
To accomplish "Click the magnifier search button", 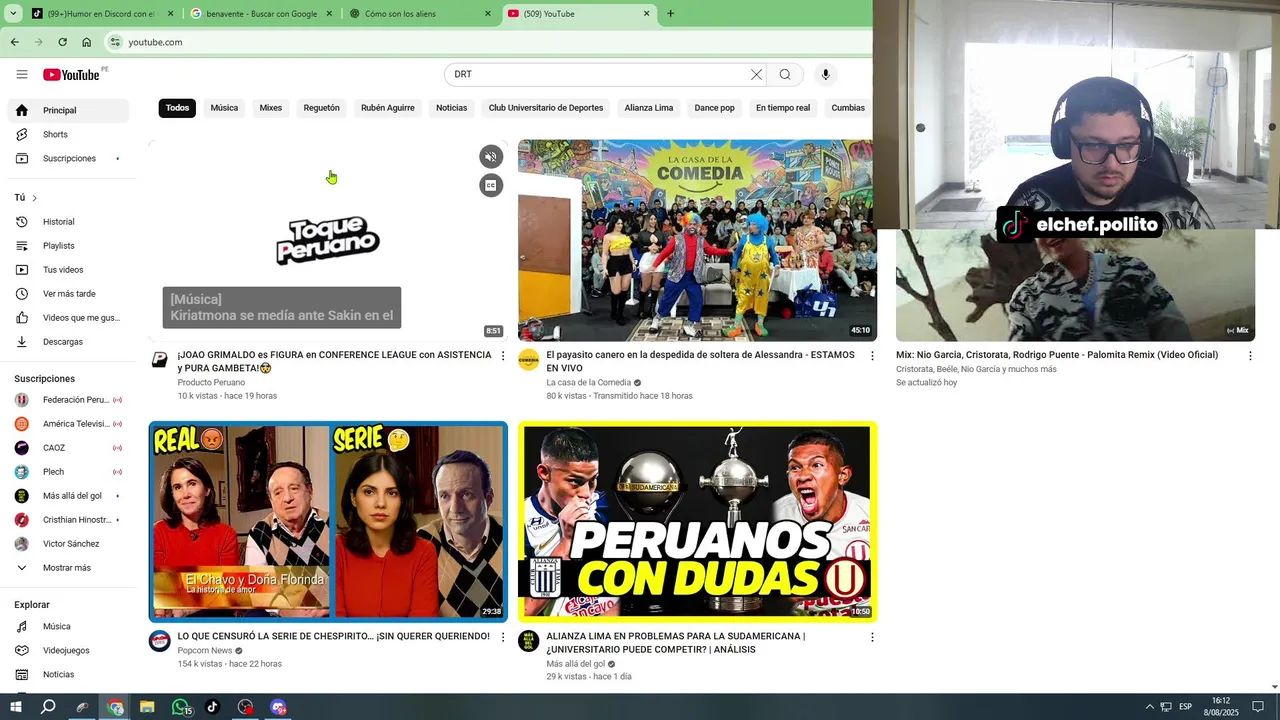I will point(785,74).
